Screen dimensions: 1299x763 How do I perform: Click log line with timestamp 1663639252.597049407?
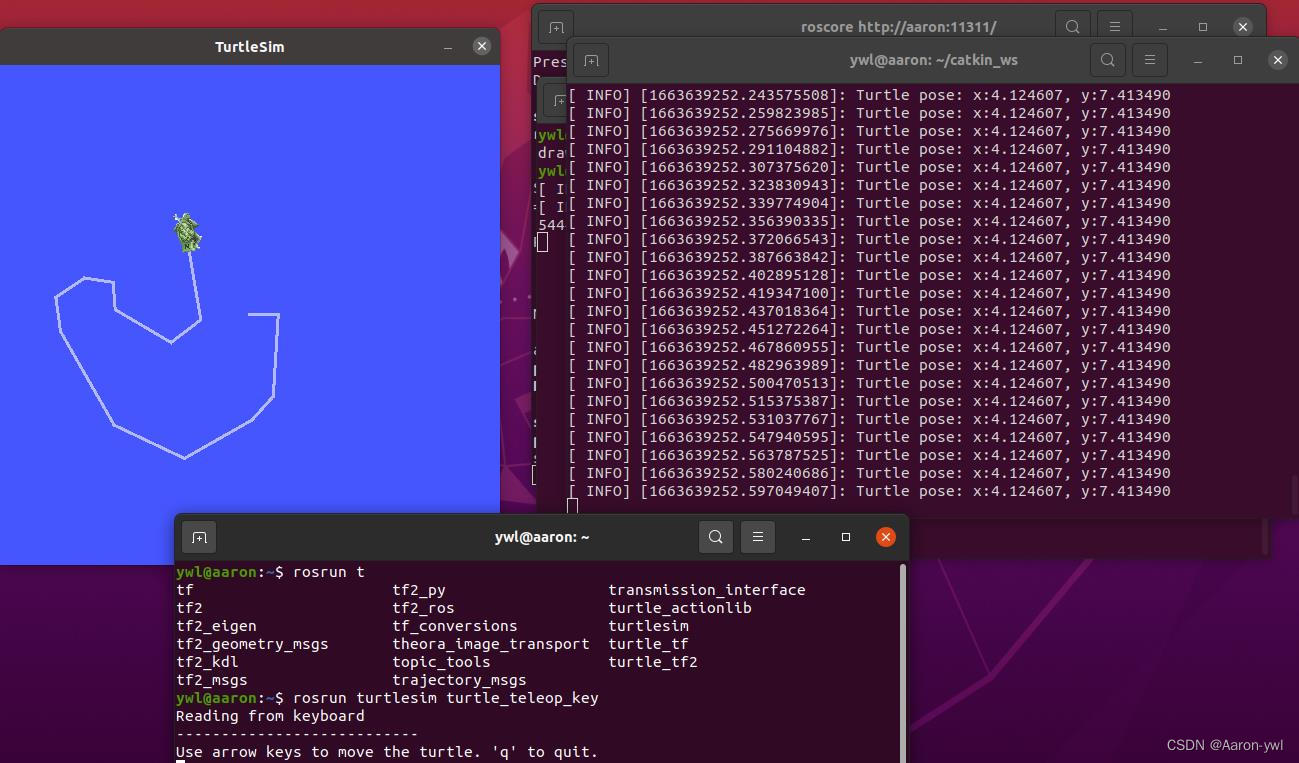(x=869, y=491)
